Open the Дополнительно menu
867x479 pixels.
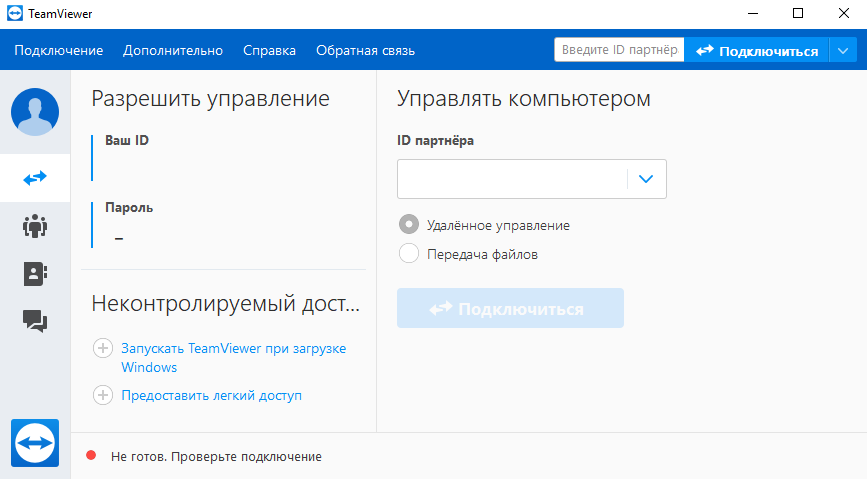tap(173, 50)
